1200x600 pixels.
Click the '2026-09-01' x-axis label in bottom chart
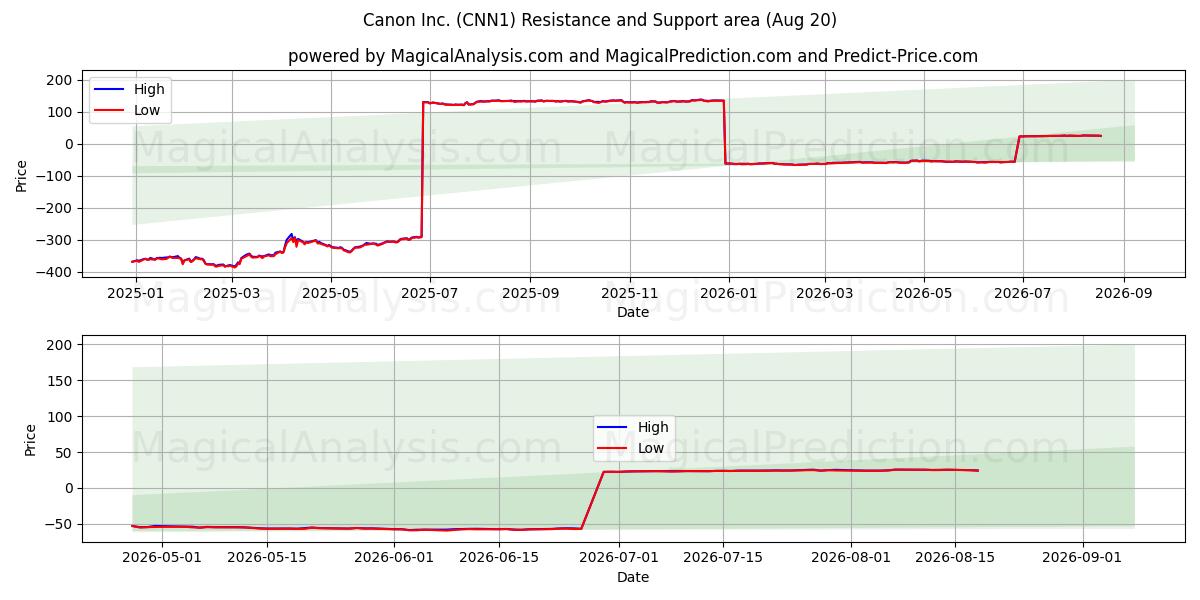click(x=1083, y=559)
